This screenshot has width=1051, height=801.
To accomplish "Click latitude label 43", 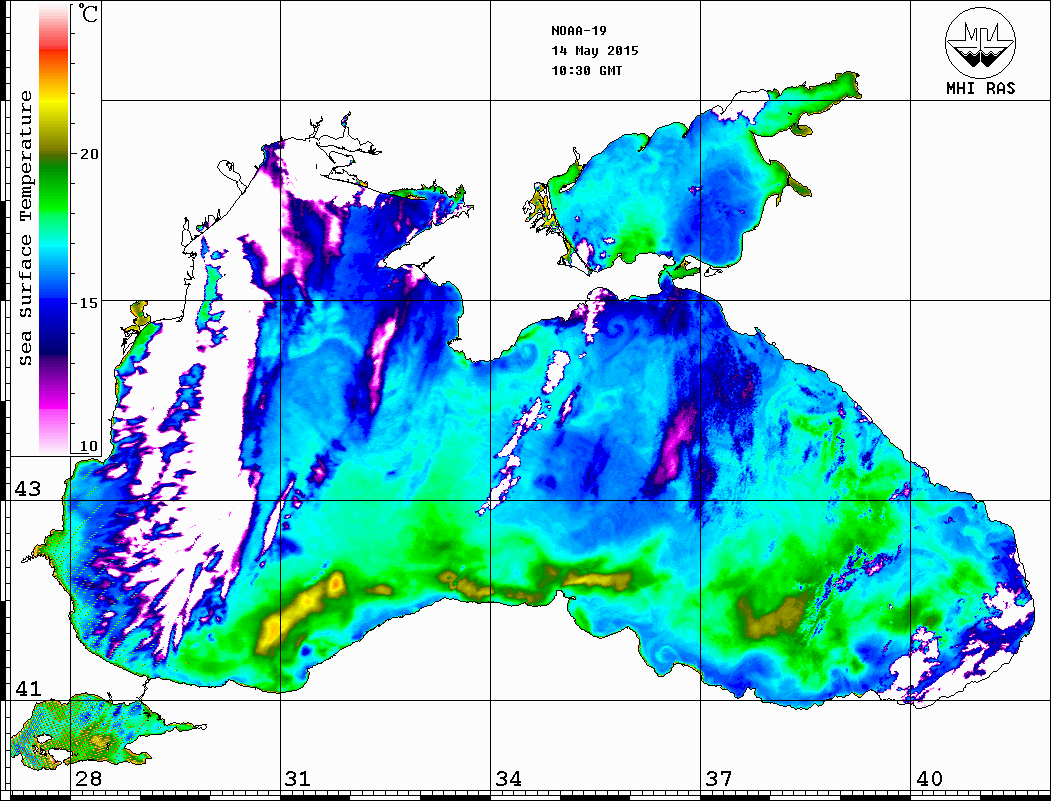I will click(27, 489).
